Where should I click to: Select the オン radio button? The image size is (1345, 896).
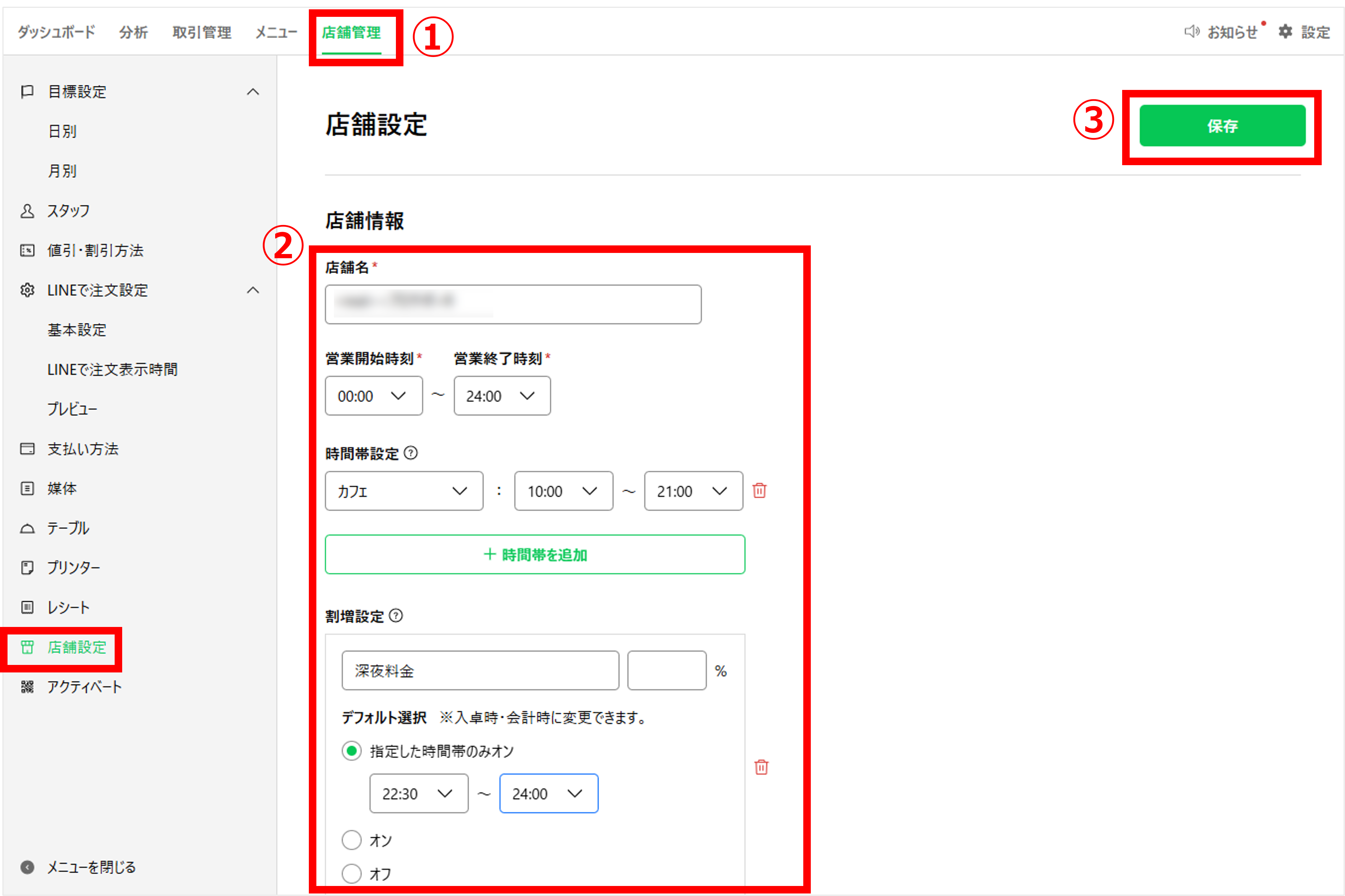point(351,840)
